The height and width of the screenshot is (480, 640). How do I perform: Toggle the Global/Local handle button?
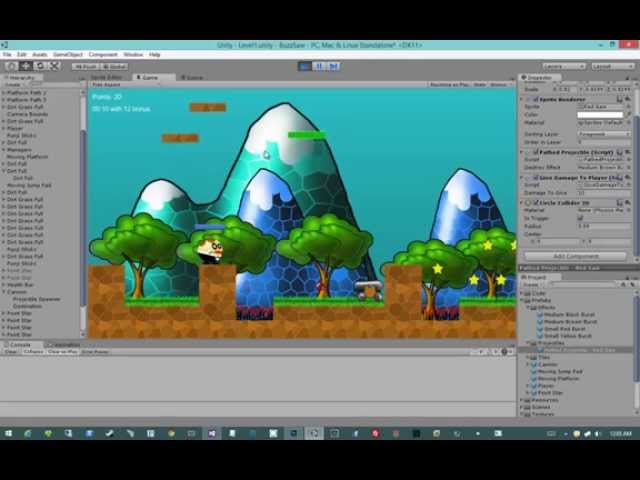click(114, 67)
